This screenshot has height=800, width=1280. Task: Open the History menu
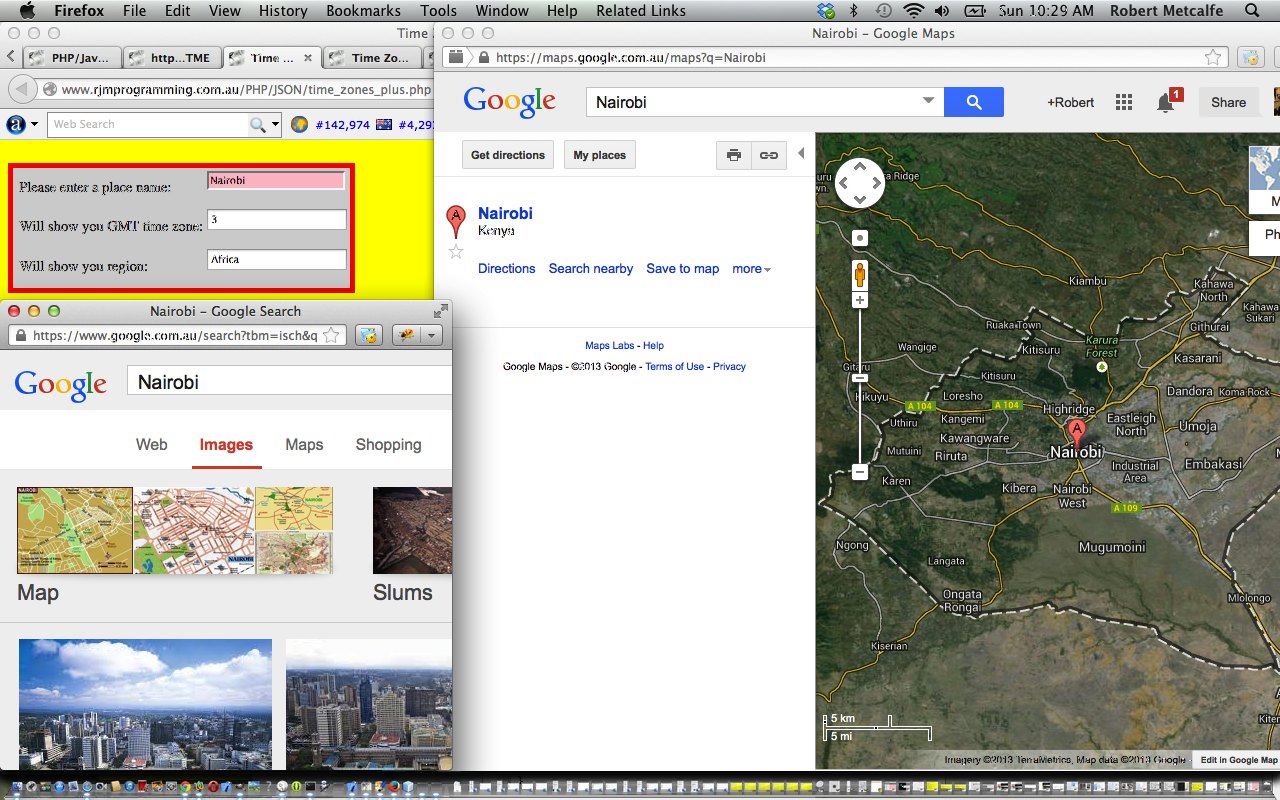(283, 11)
